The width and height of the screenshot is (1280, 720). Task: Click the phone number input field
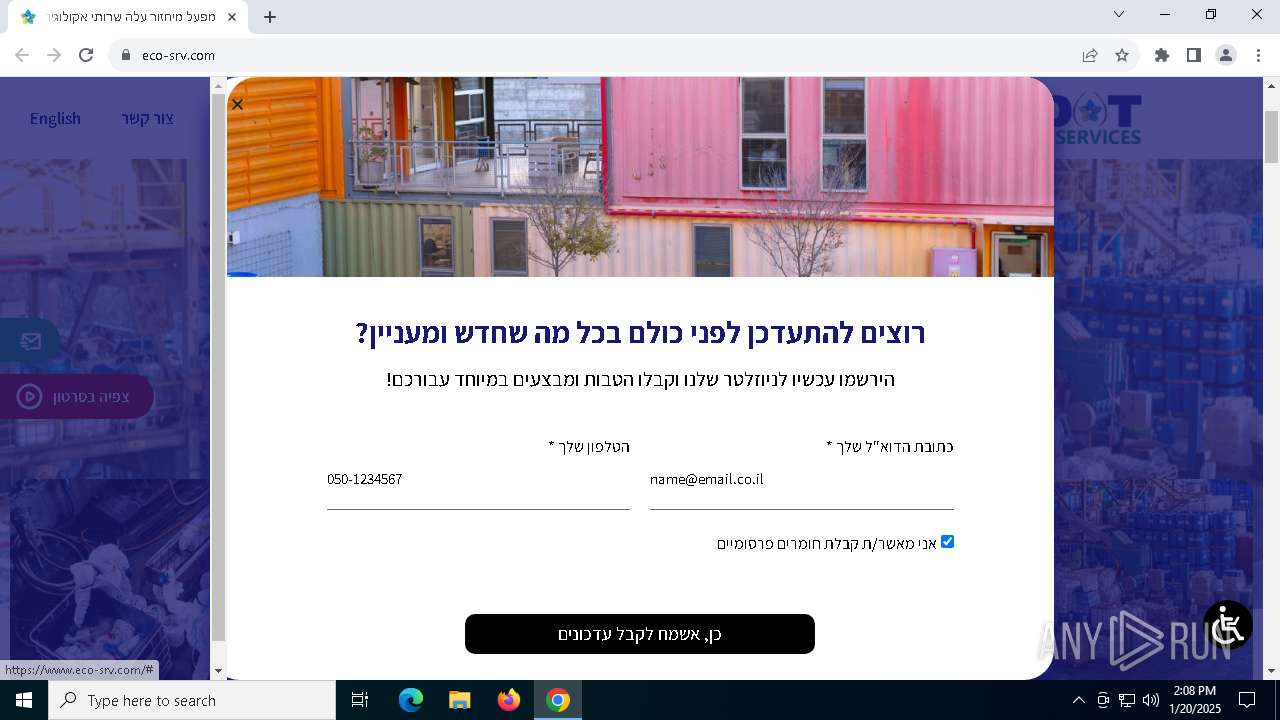tap(478, 480)
